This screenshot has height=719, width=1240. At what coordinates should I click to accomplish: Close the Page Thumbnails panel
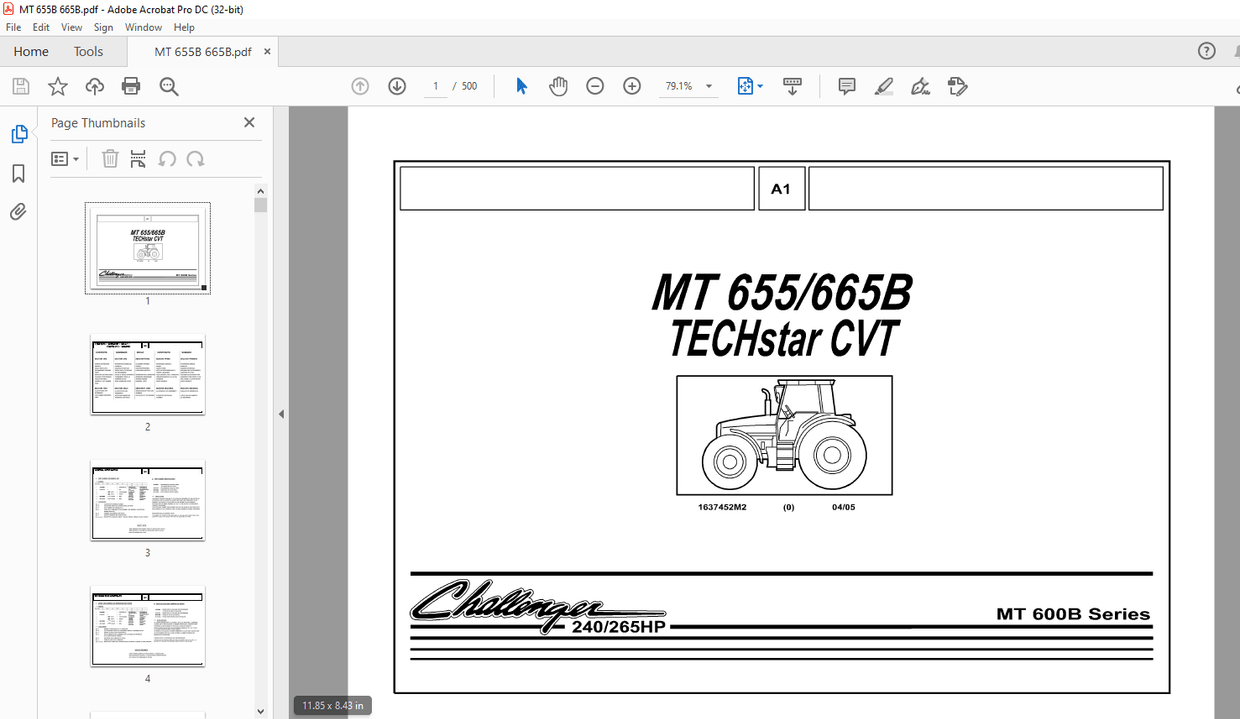tap(249, 122)
